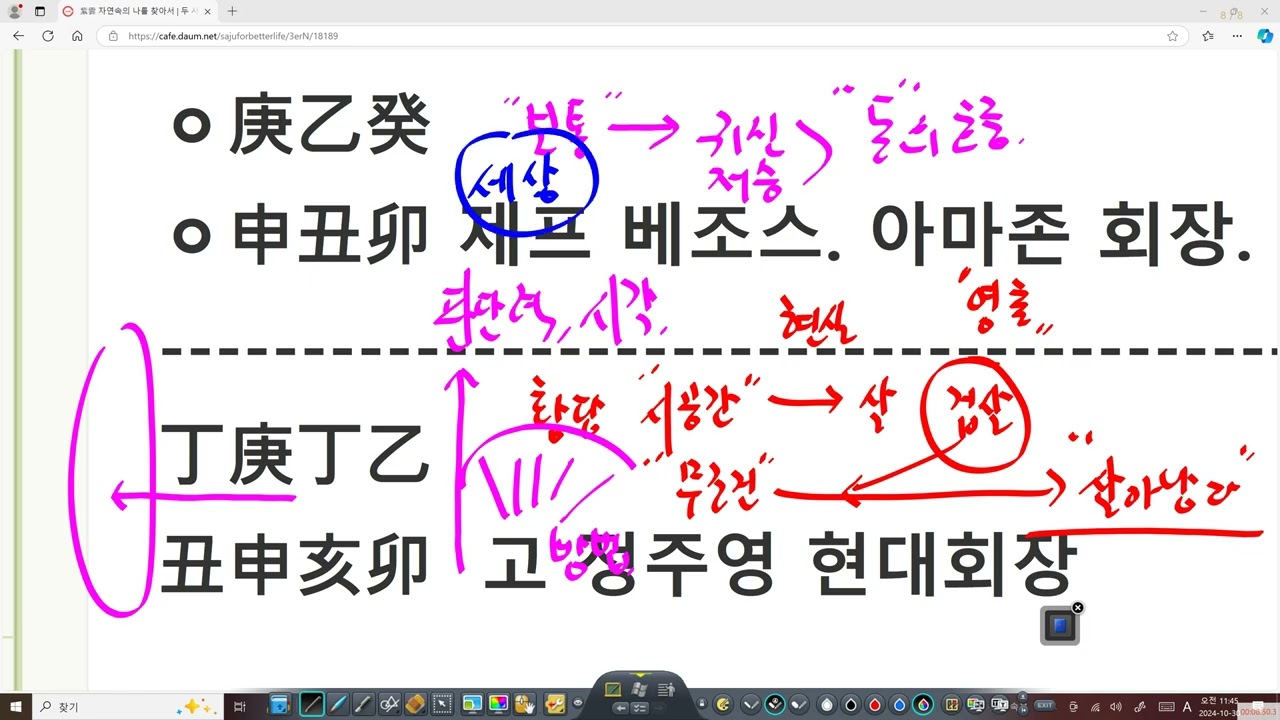The image size is (1280, 720).
Task: View site information lock icon
Action: coord(113,35)
